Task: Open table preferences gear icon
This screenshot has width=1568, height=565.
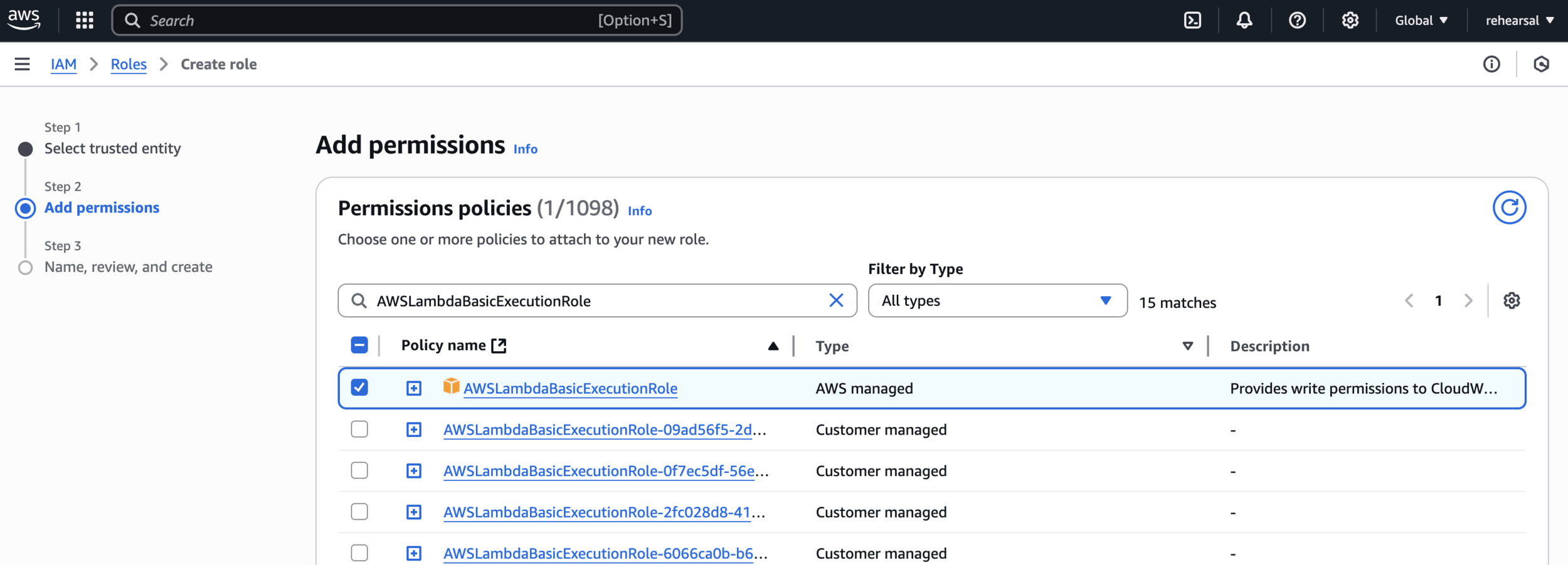Action: 1512,300
